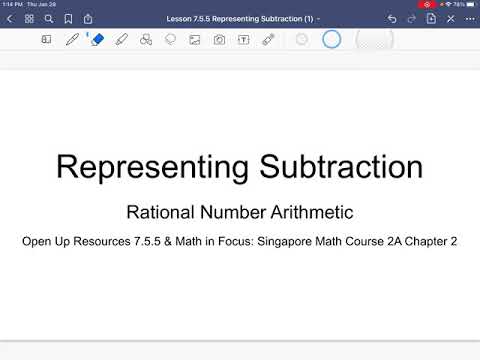Select the Highlighter tool
The height and width of the screenshot is (360, 480).
121,39
